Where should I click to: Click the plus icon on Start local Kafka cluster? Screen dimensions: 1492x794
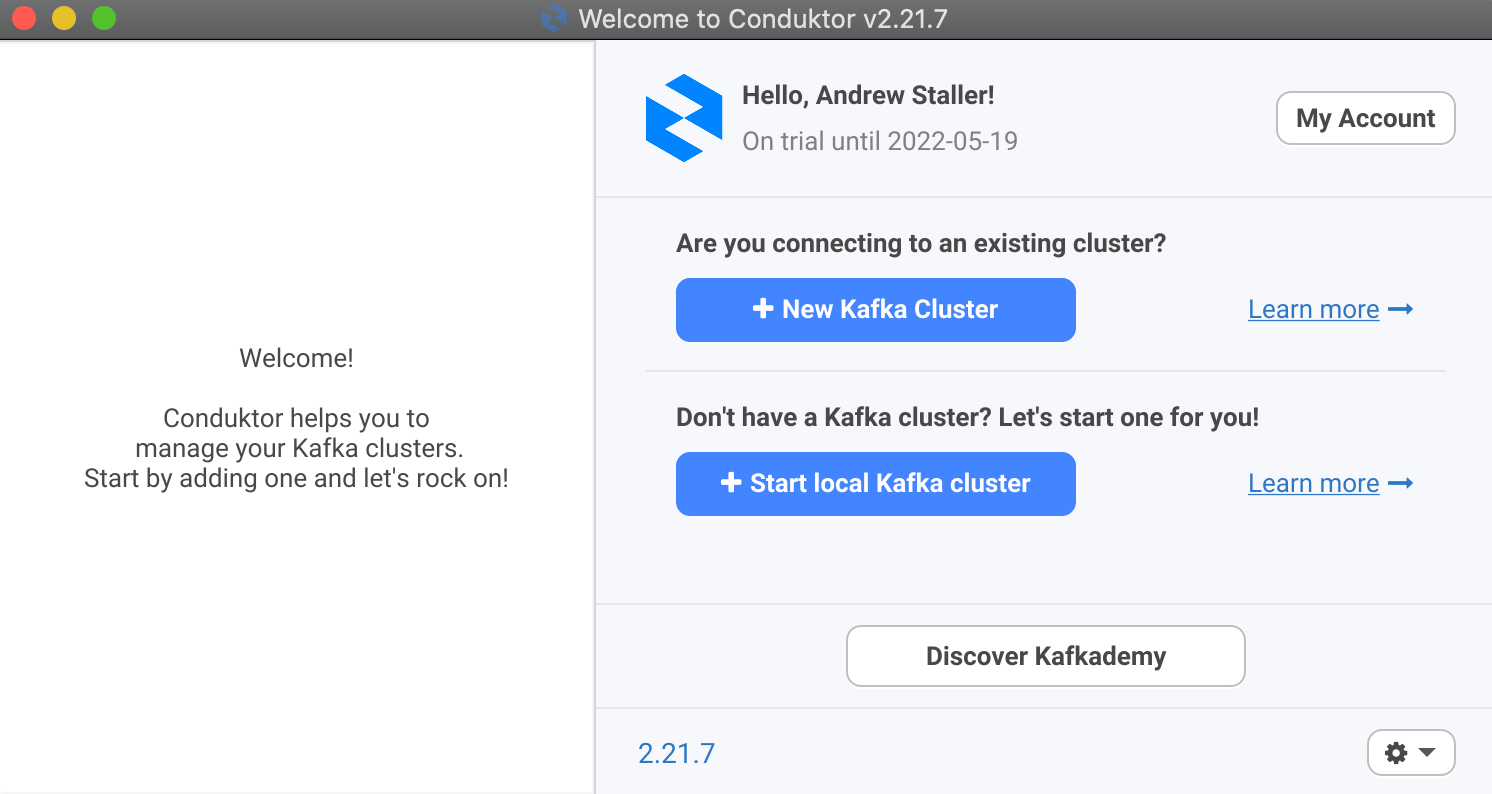pos(731,483)
